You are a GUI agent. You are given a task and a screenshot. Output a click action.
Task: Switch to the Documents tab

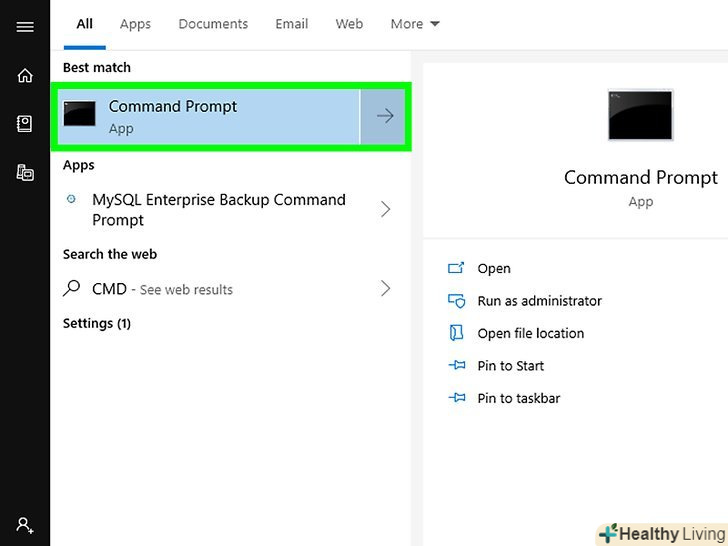click(212, 24)
